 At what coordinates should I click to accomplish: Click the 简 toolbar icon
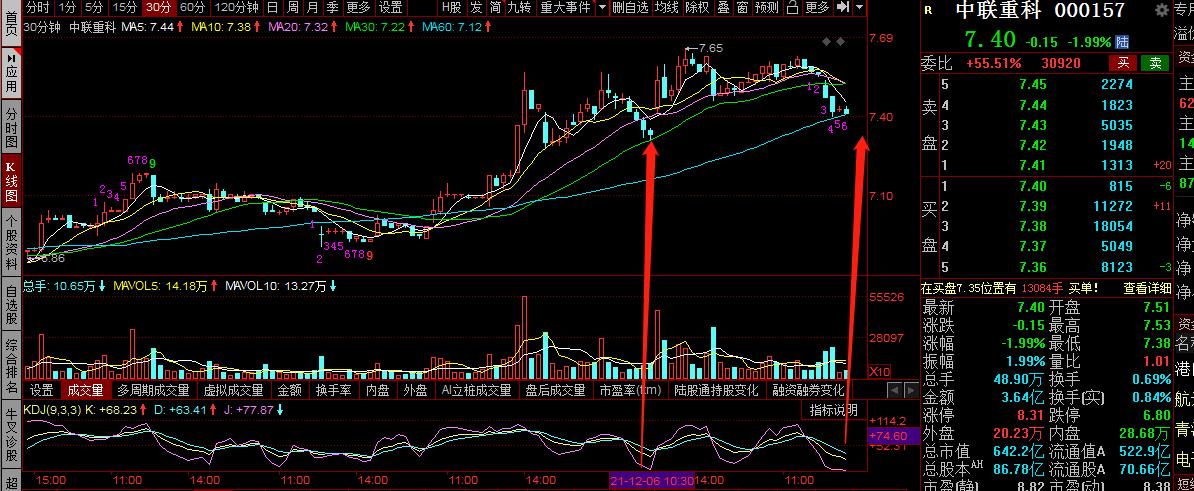pos(495,8)
